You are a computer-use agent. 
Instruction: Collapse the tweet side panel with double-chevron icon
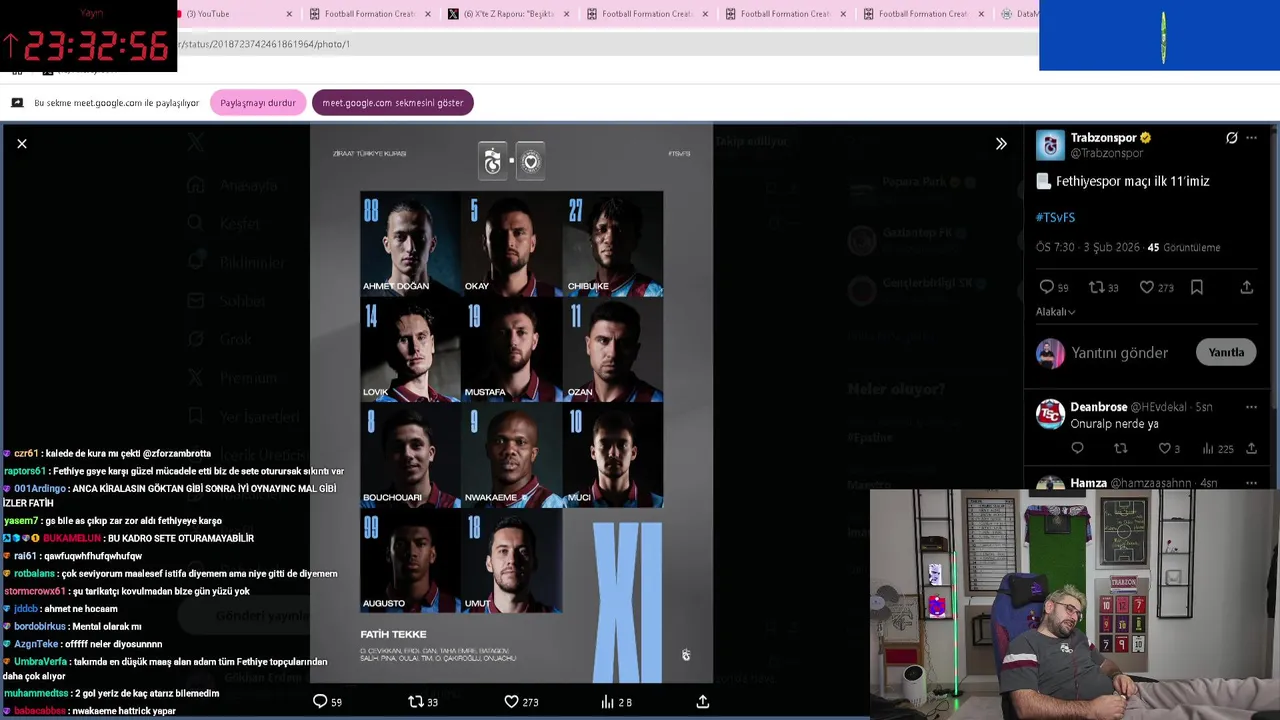(x=1001, y=144)
